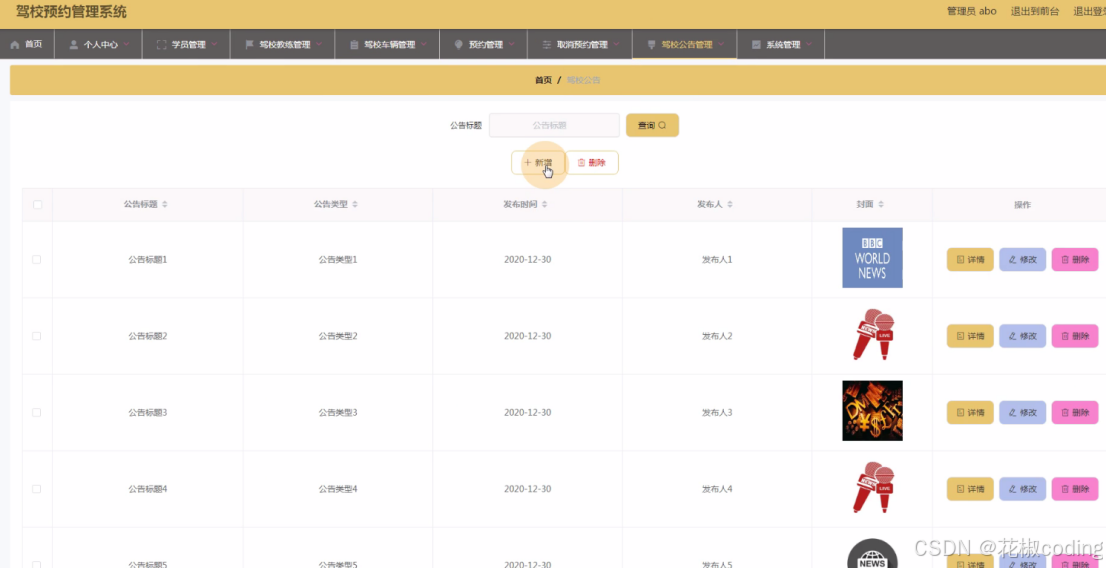This screenshot has height=568, width=1107.
Task: Expand the 系统管理 dropdown arrow
Action: [808, 44]
